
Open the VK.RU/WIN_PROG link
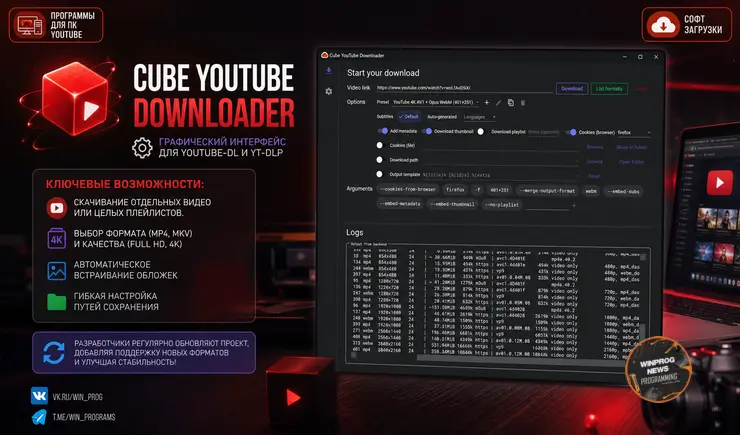click(77, 397)
